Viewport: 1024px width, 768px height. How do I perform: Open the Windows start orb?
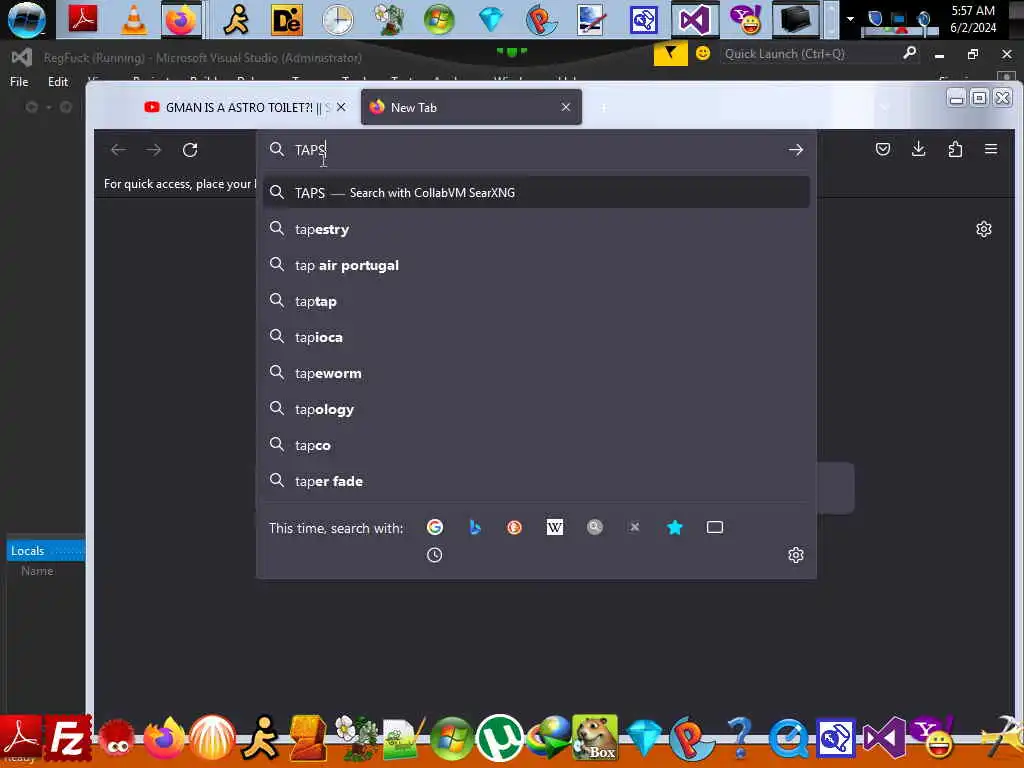pos(26,19)
